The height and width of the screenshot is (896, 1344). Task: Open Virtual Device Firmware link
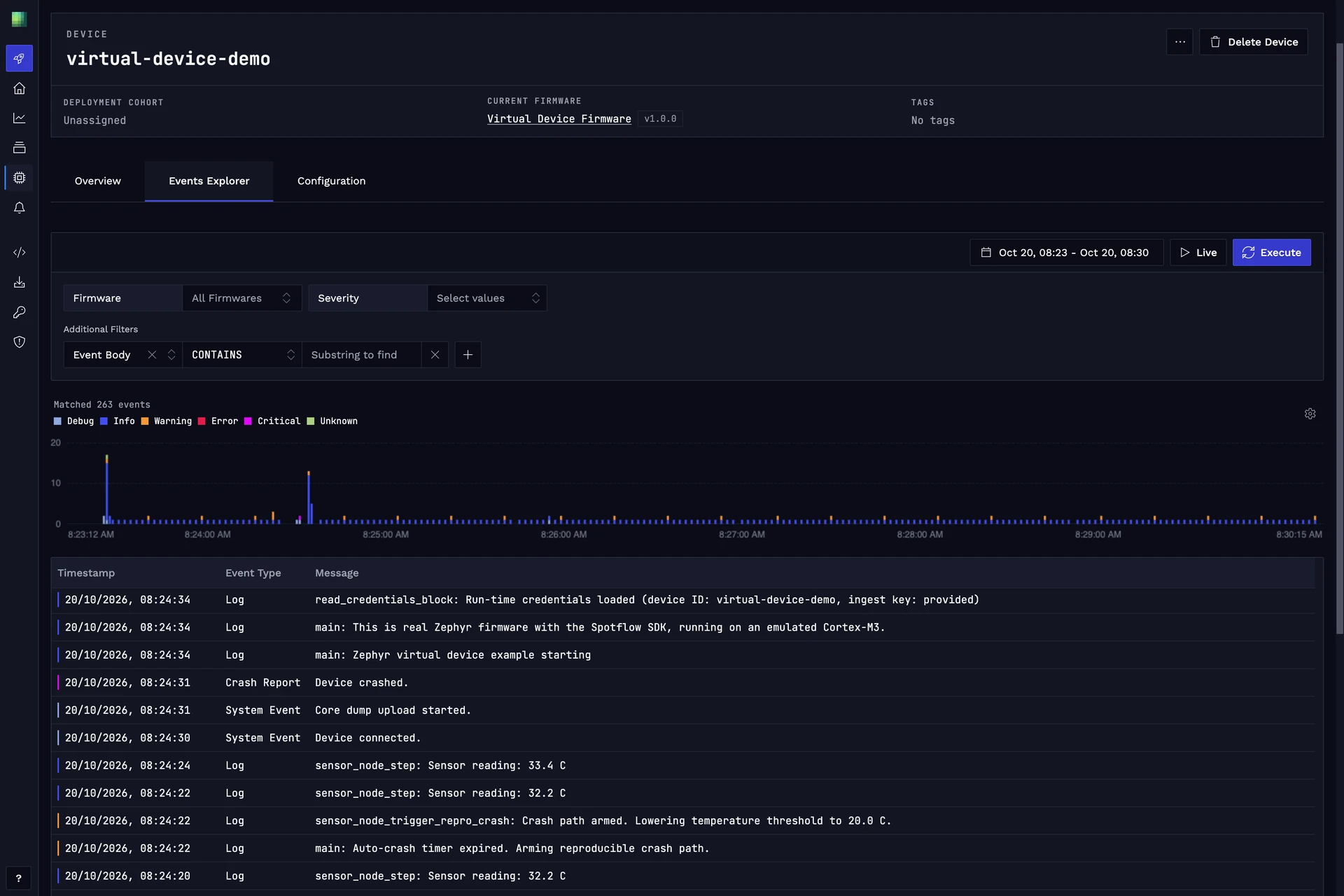pos(559,119)
